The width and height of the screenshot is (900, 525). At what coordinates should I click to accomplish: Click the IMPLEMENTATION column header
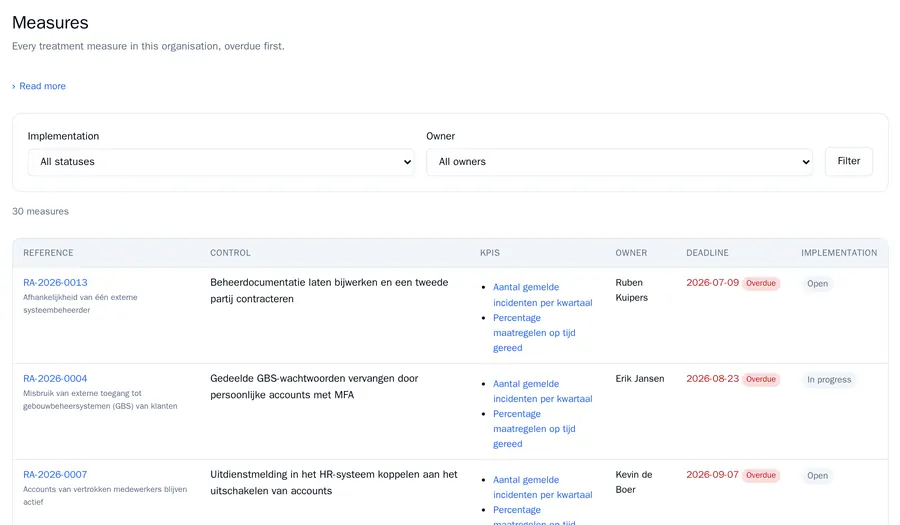point(839,253)
